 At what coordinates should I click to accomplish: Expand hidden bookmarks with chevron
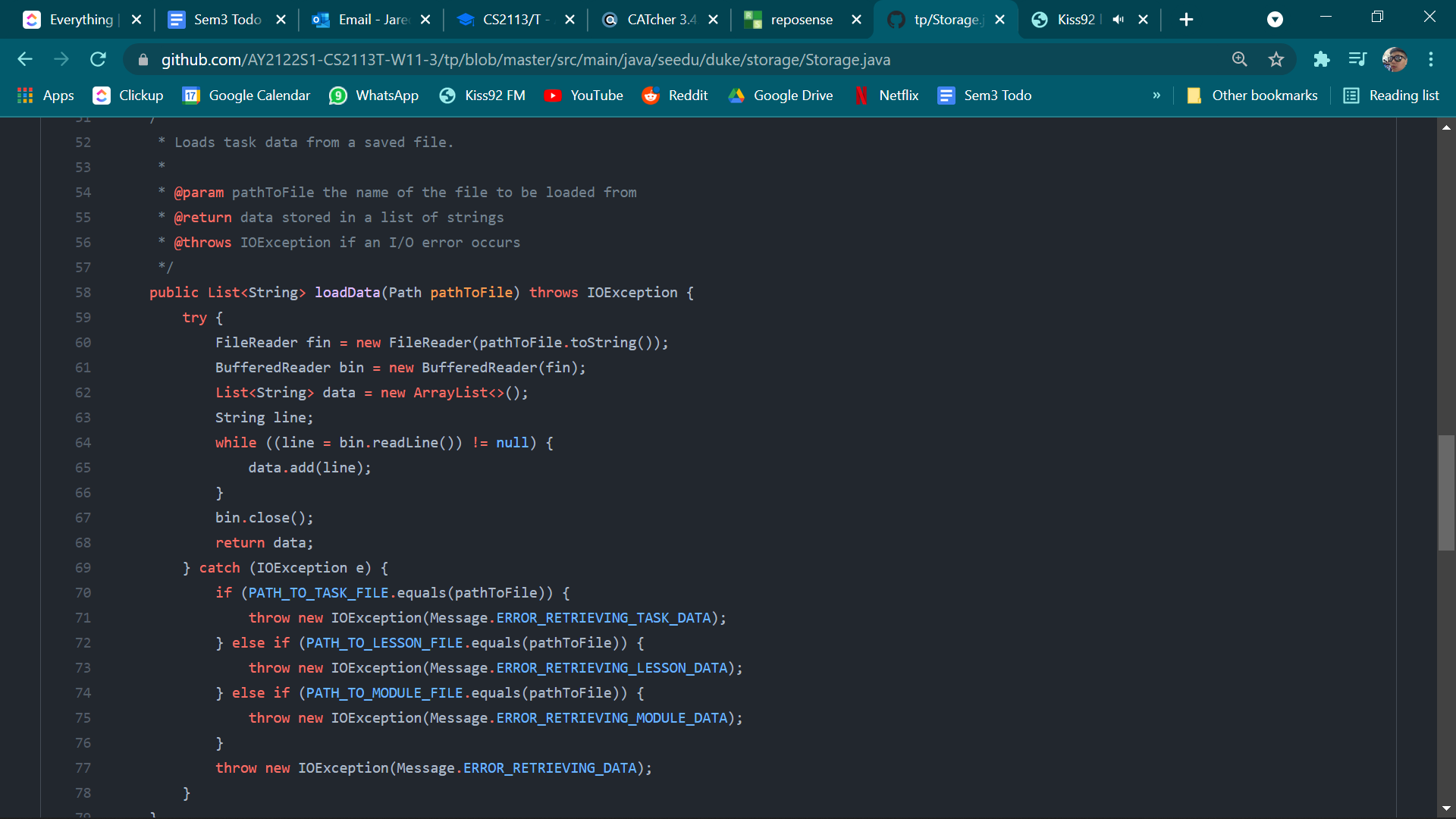1156,96
